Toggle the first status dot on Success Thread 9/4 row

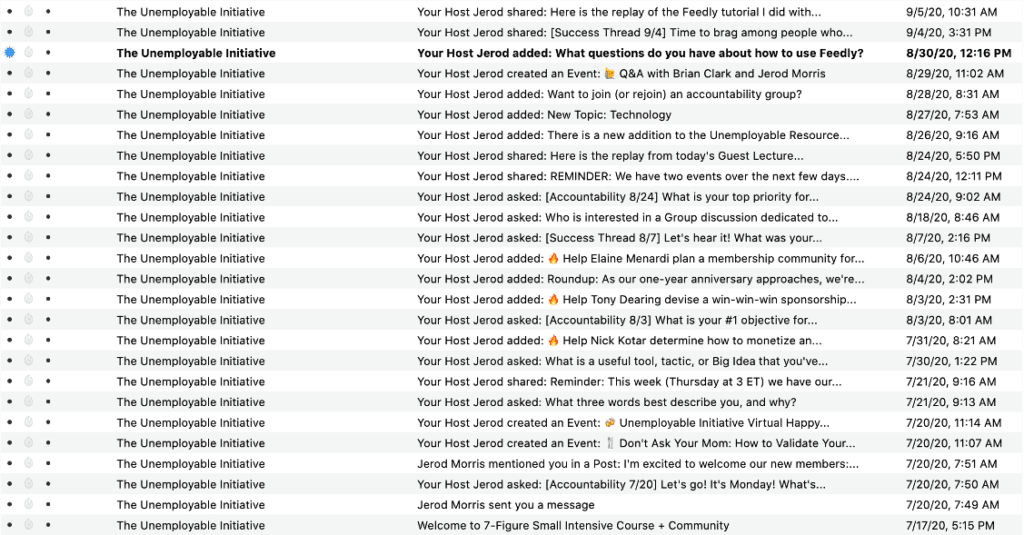10,33
